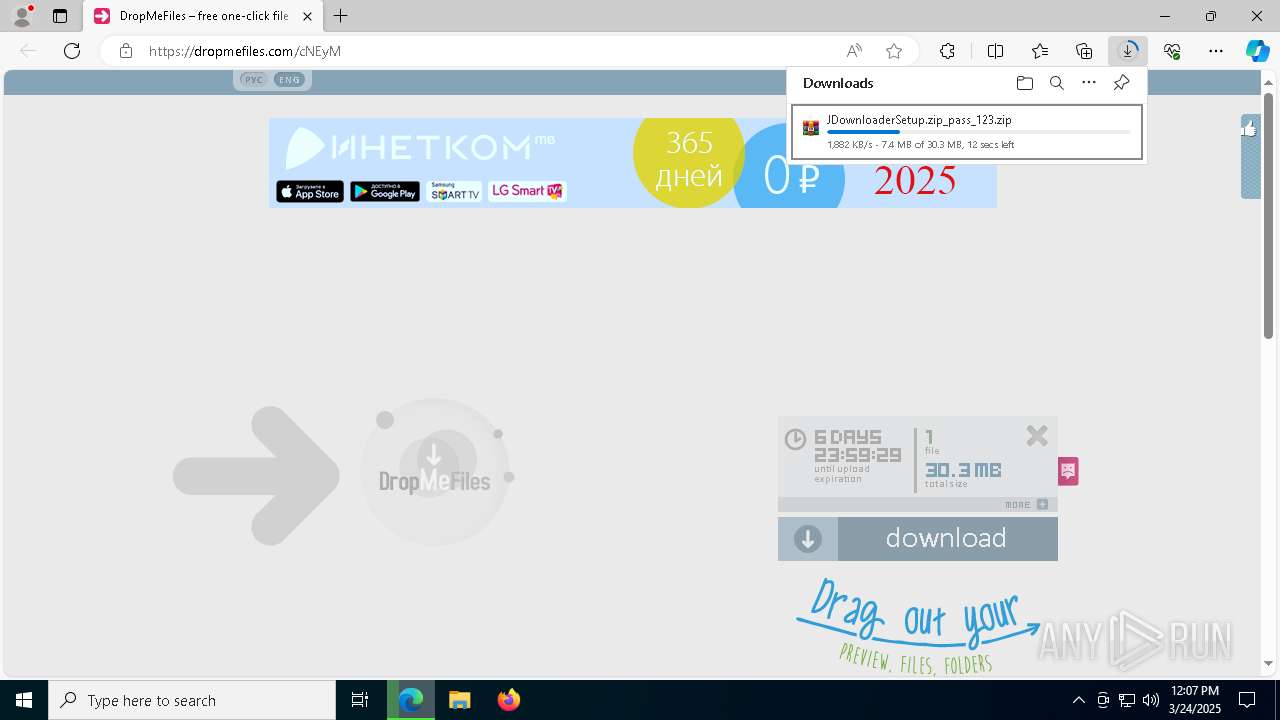Open Edge Settings and more menu
Image resolution: width=1280 pixels, height=720 pixels.
coord(1216,51)
